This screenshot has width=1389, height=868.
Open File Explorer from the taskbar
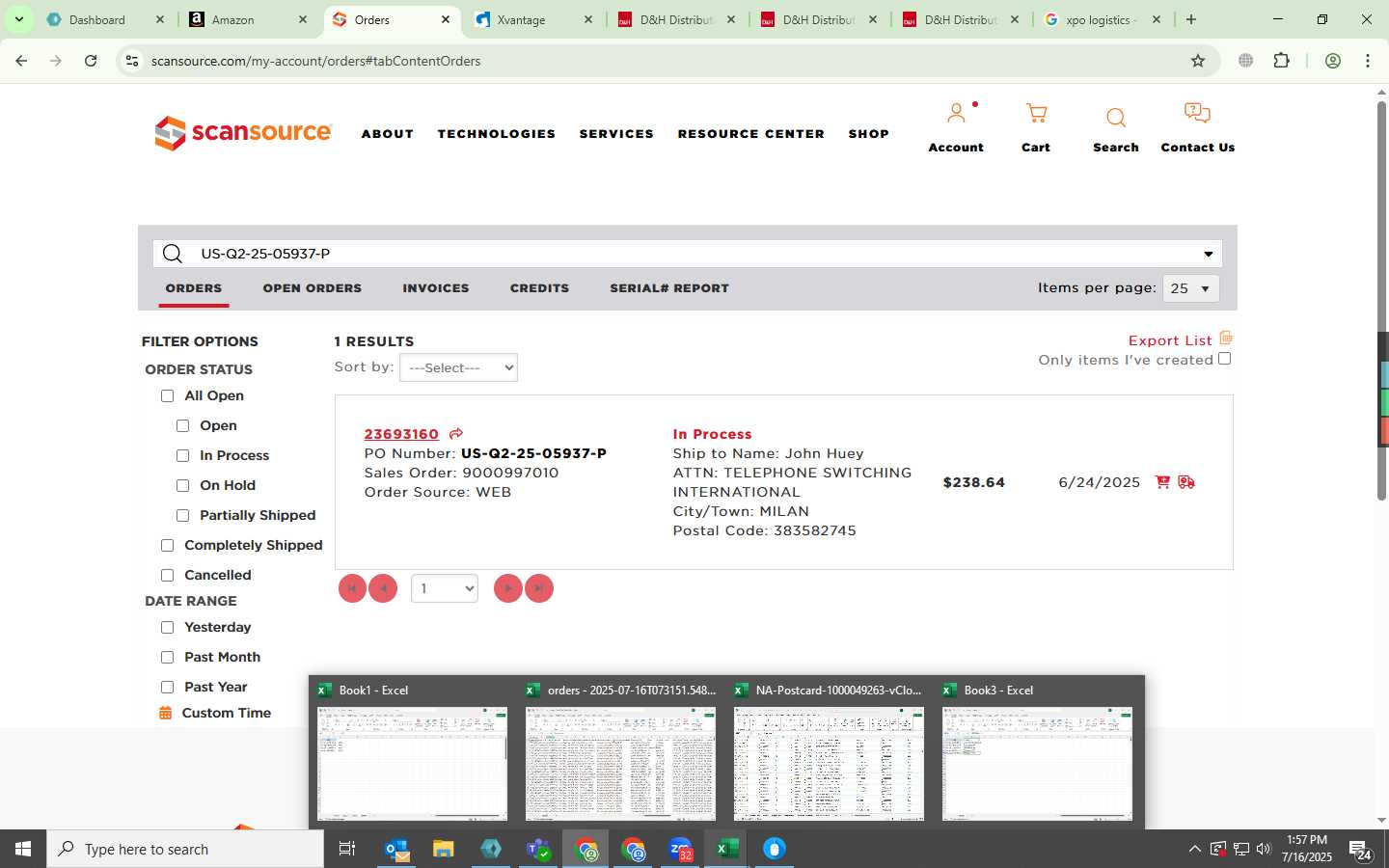[x=444, y=849]
